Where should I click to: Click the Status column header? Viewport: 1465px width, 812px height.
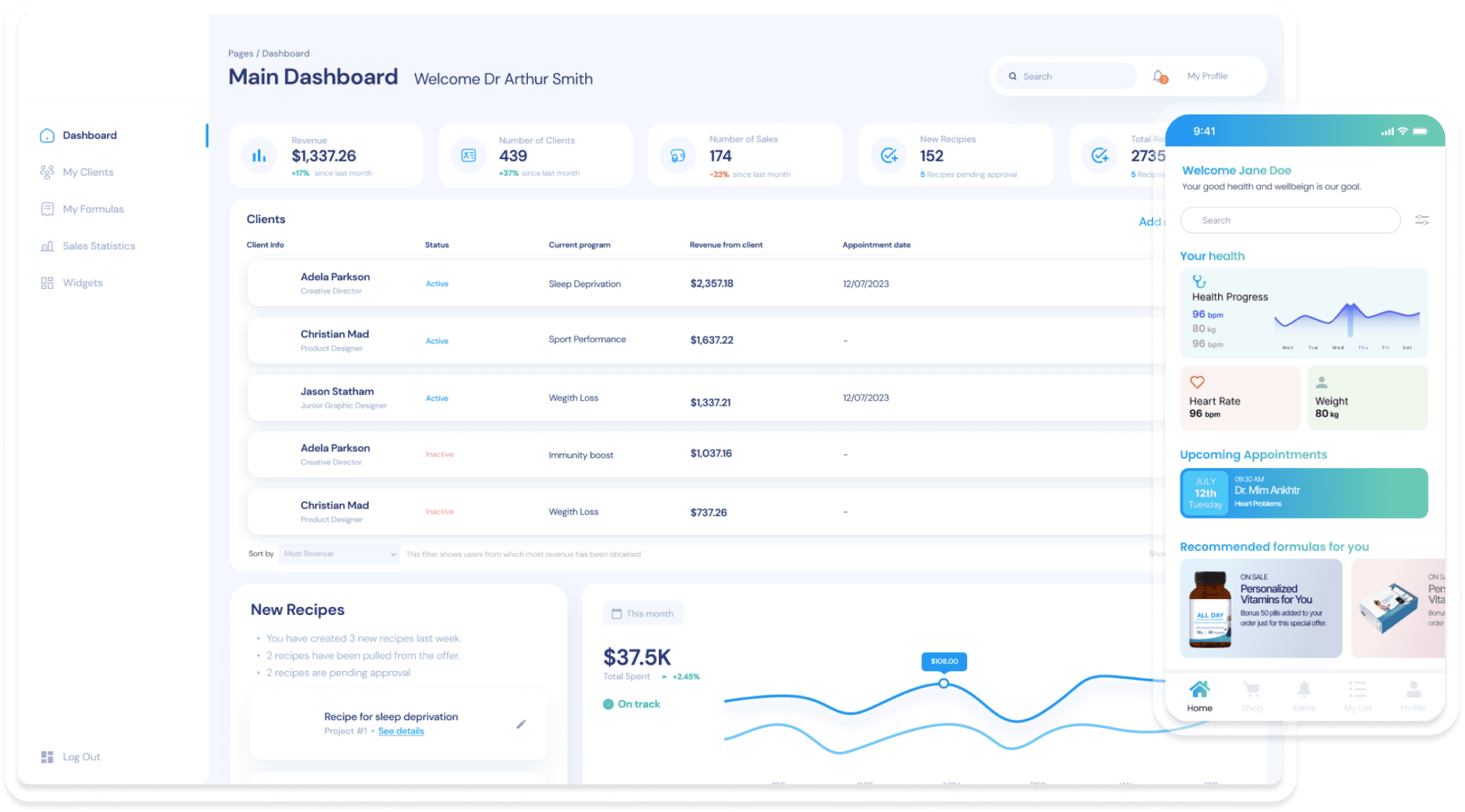437,245
